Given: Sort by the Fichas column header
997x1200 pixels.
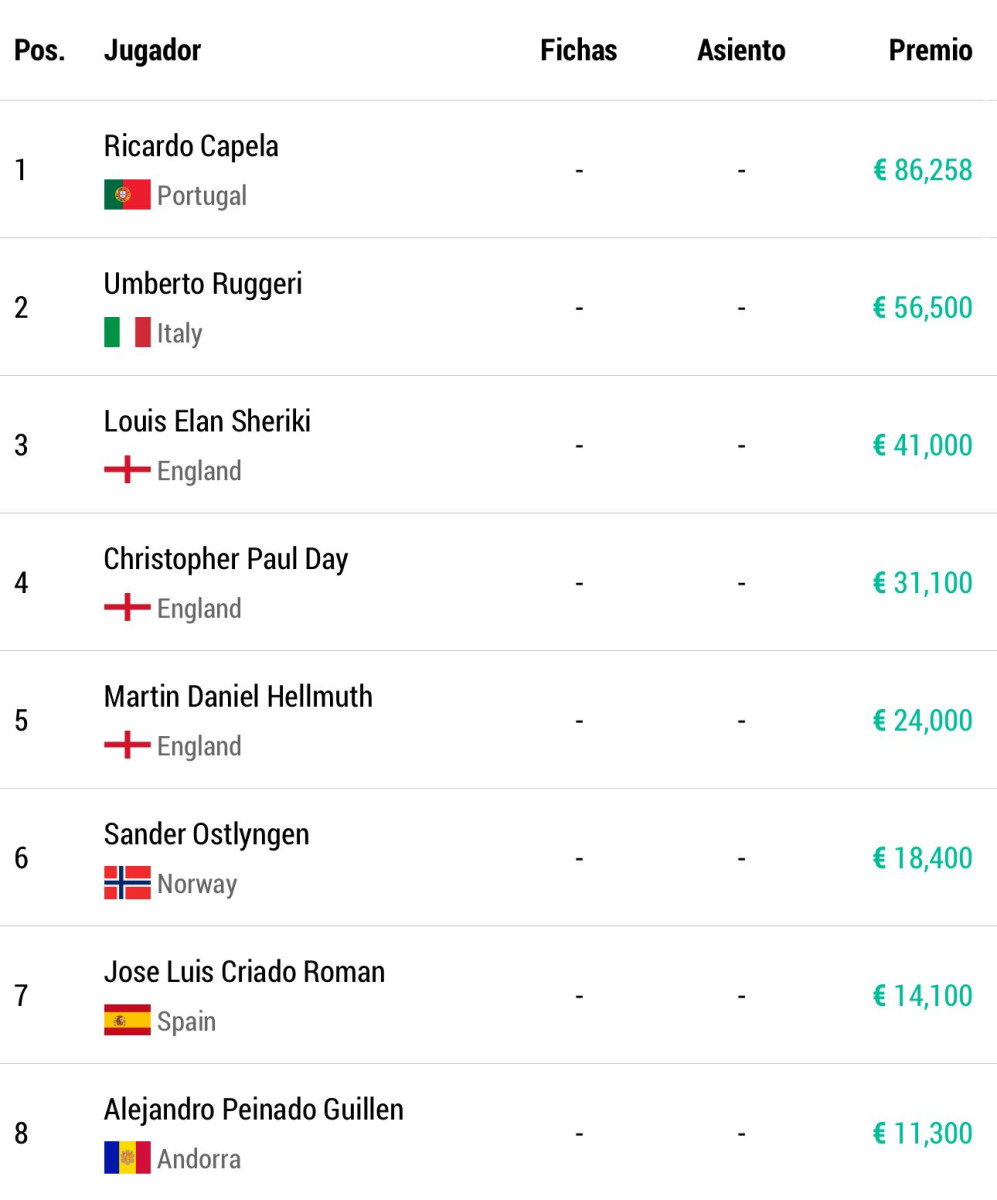Looking at the screenshot, I should pyautogui.click(x=579, y=51).
